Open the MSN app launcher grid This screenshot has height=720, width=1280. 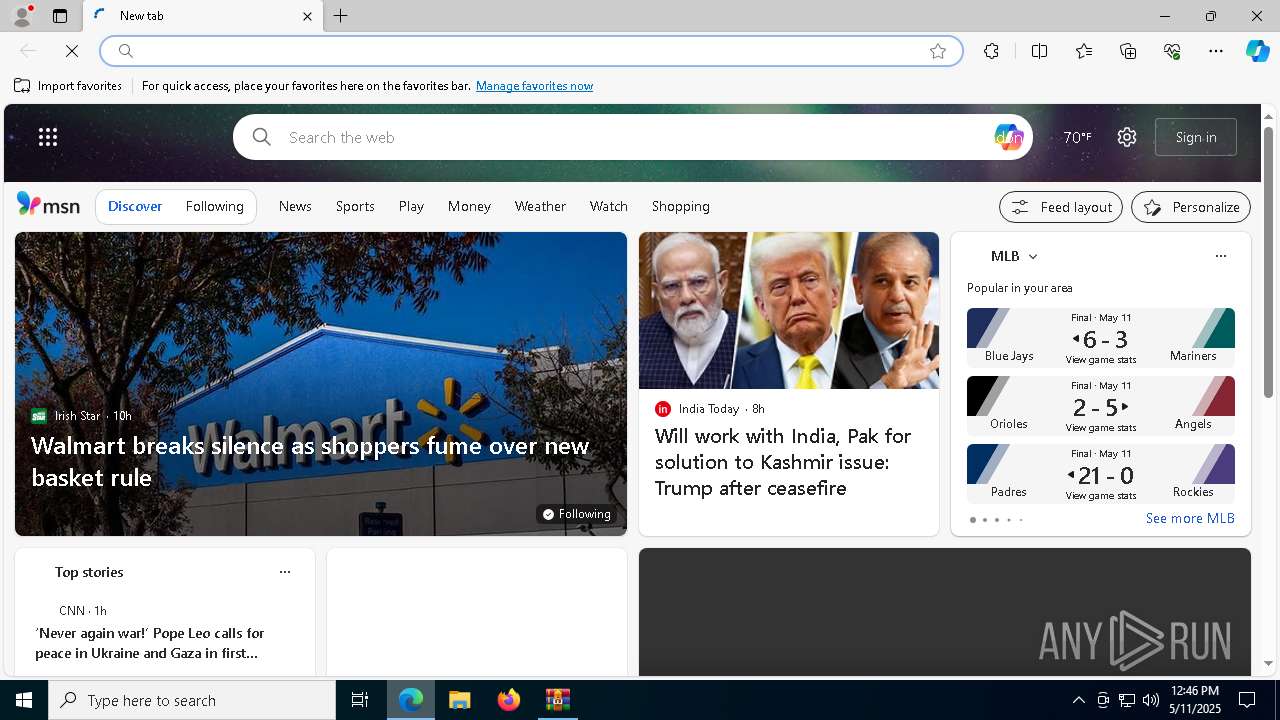click(48, 137)
